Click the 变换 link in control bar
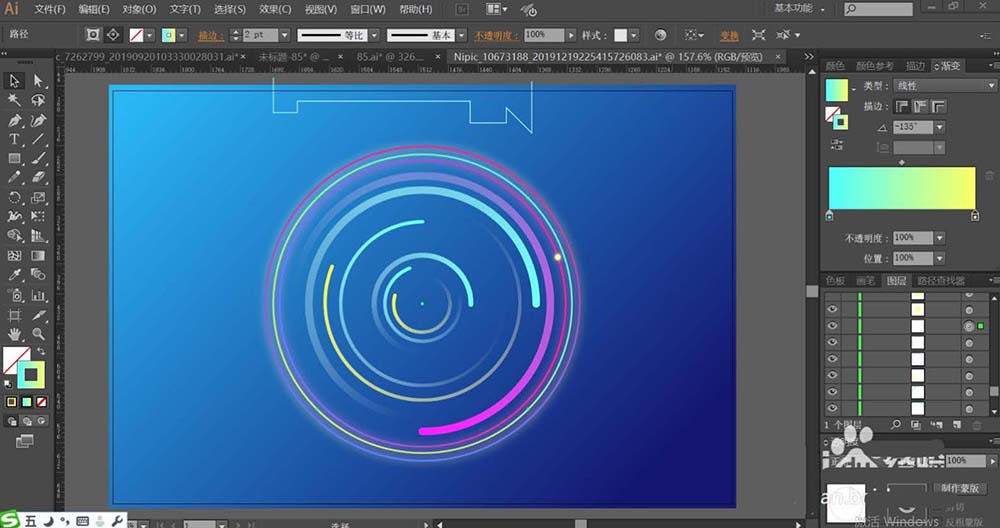Image resolution: width=1000 pixels, height=528 pixels. point(729,35)
